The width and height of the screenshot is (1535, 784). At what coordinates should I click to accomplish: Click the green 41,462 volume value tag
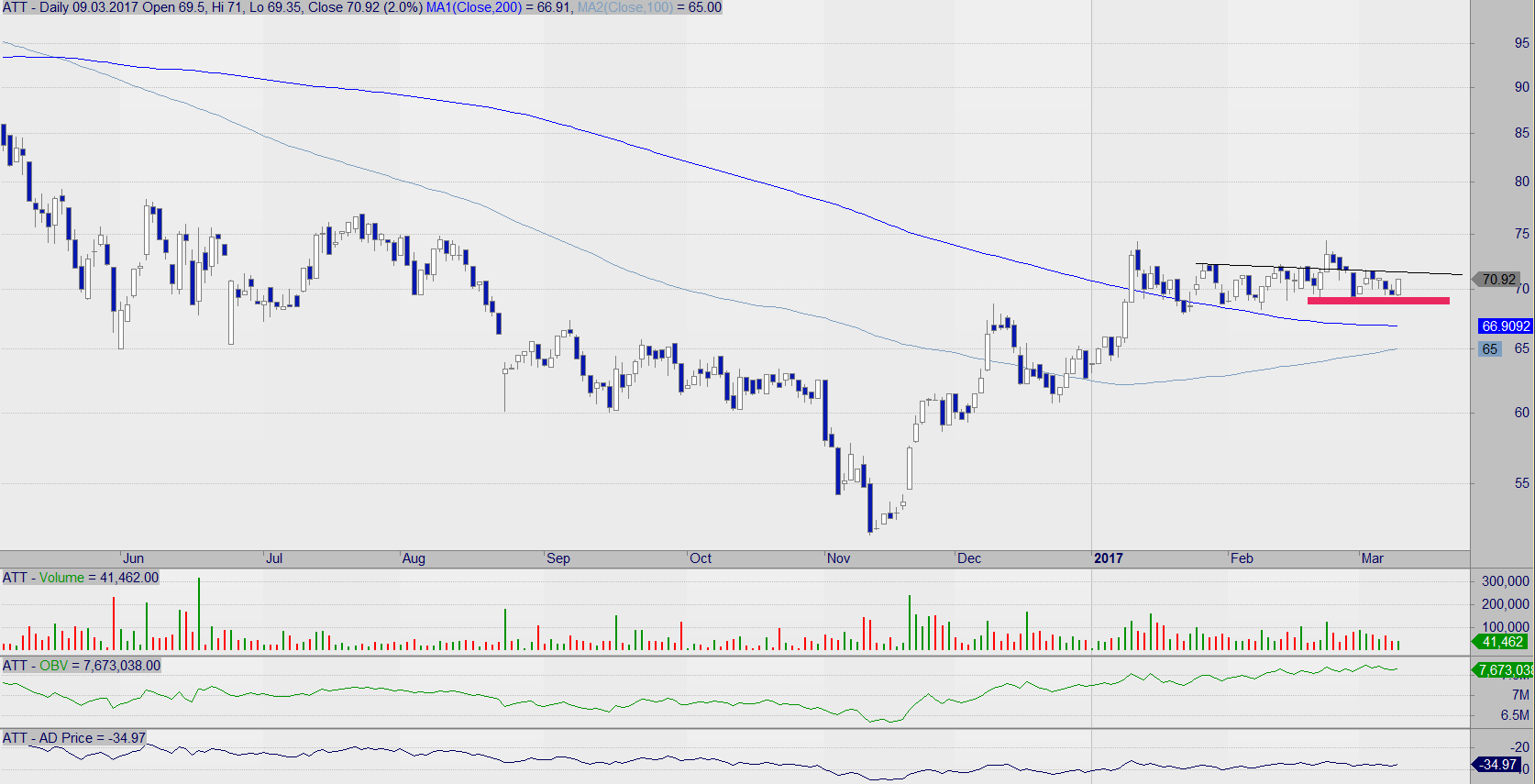[x=1502, y=642]
